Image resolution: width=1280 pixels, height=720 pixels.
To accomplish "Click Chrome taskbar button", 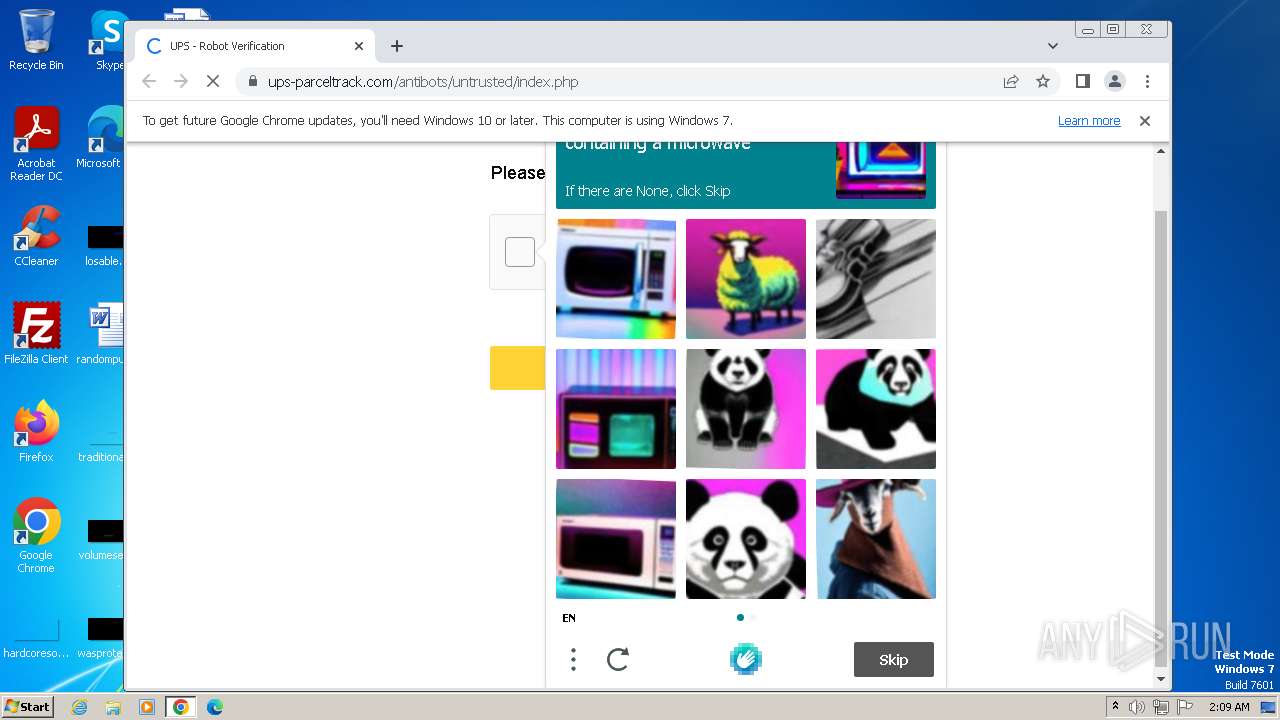I will (x=181, y=707).
